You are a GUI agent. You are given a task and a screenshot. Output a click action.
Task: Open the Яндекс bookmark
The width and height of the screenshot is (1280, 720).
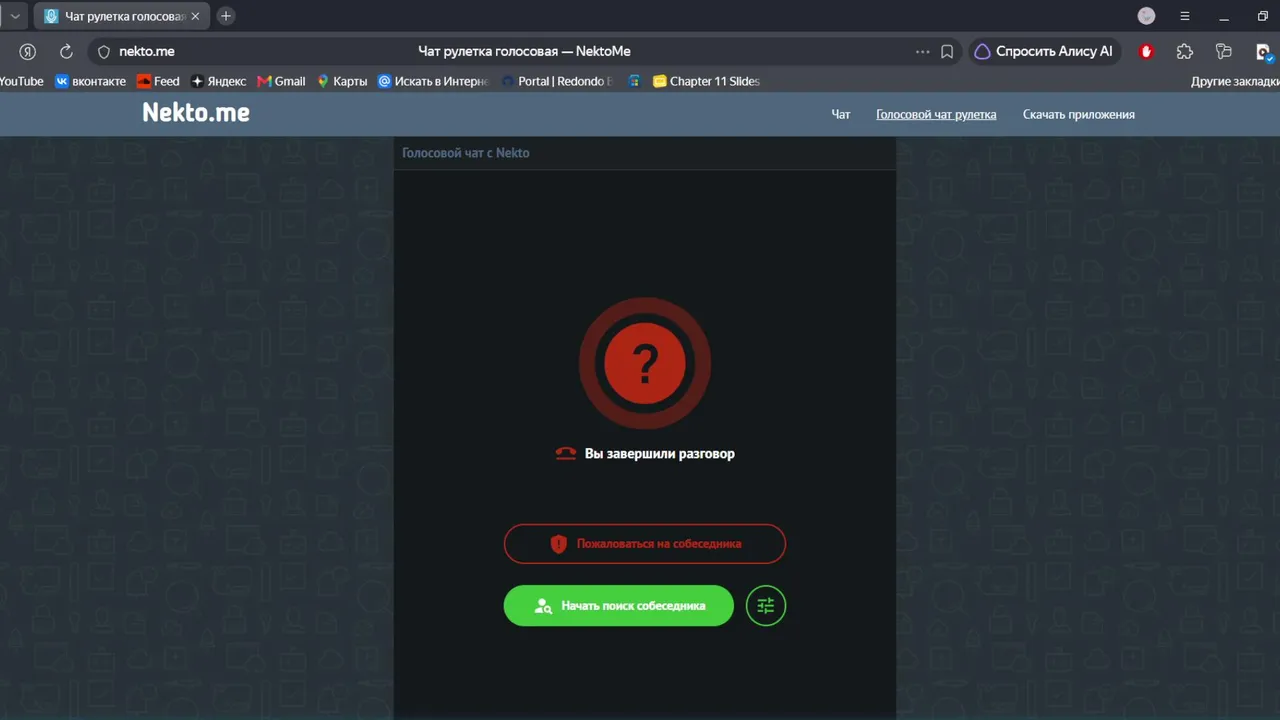point(218,81)
